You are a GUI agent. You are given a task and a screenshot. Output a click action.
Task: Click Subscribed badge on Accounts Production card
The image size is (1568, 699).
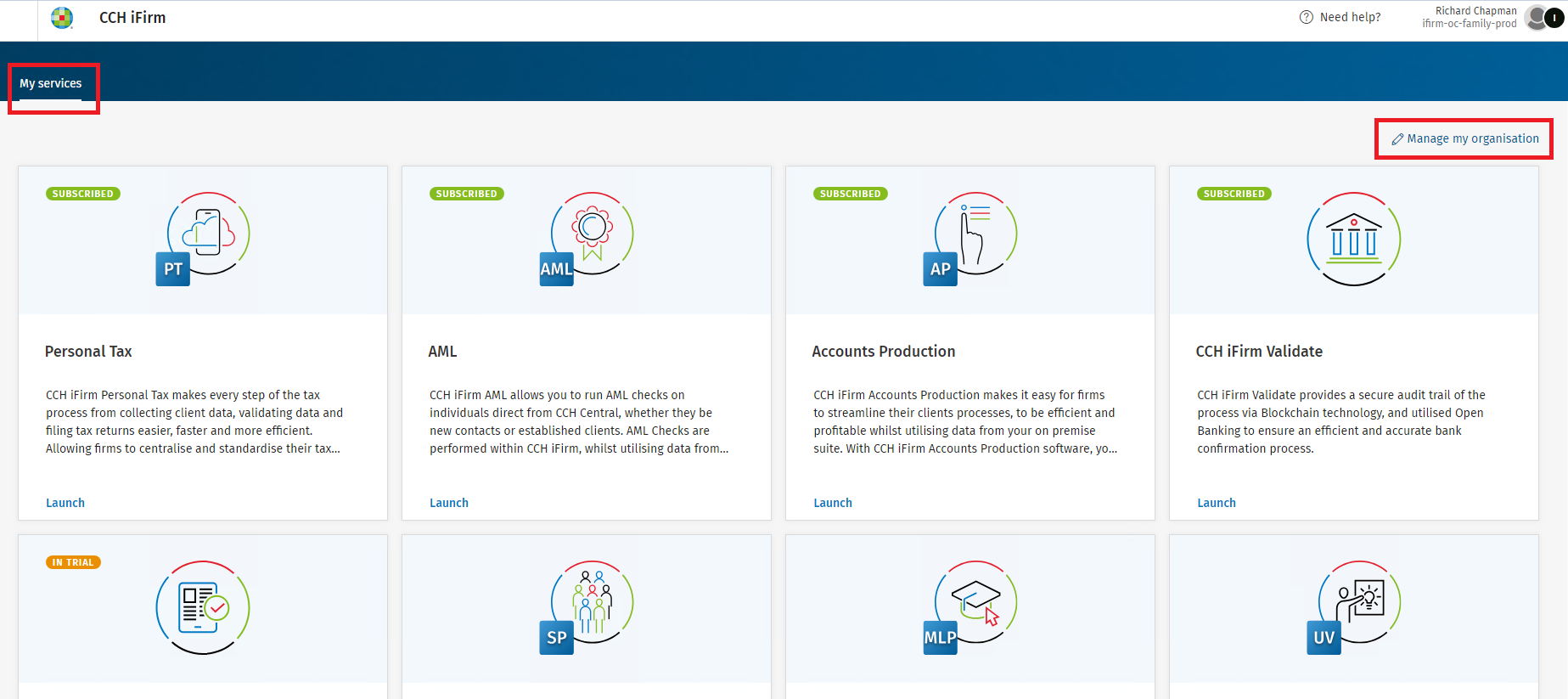click(851, 194)
